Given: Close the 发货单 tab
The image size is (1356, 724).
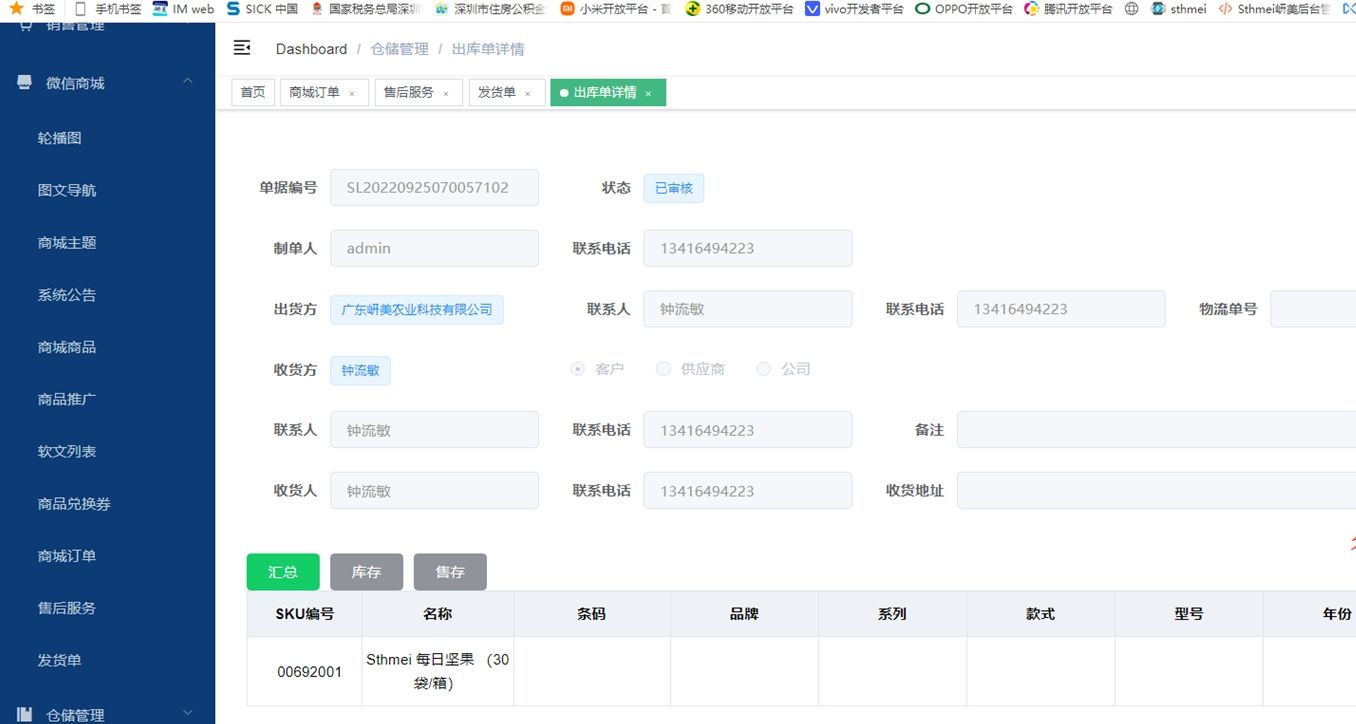Looking at the screenshot, I should (x=528, y=93).
